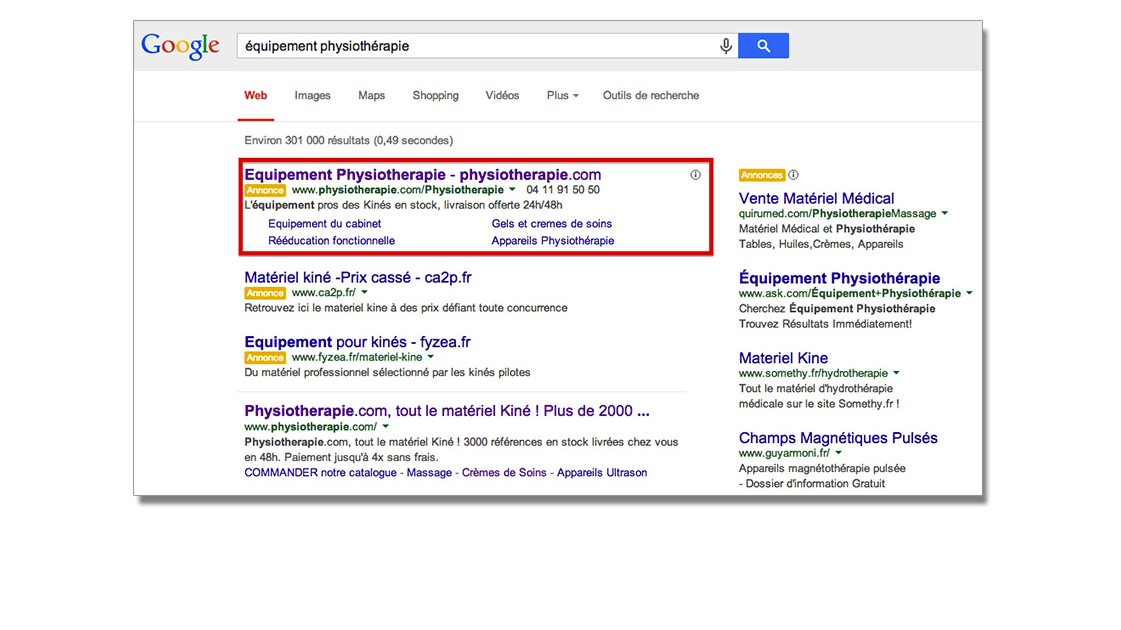This screenshot has width=1121, height=630.
Task: Click URL www.somethy.fr/hydrotherapie
Action: [813, 373]
